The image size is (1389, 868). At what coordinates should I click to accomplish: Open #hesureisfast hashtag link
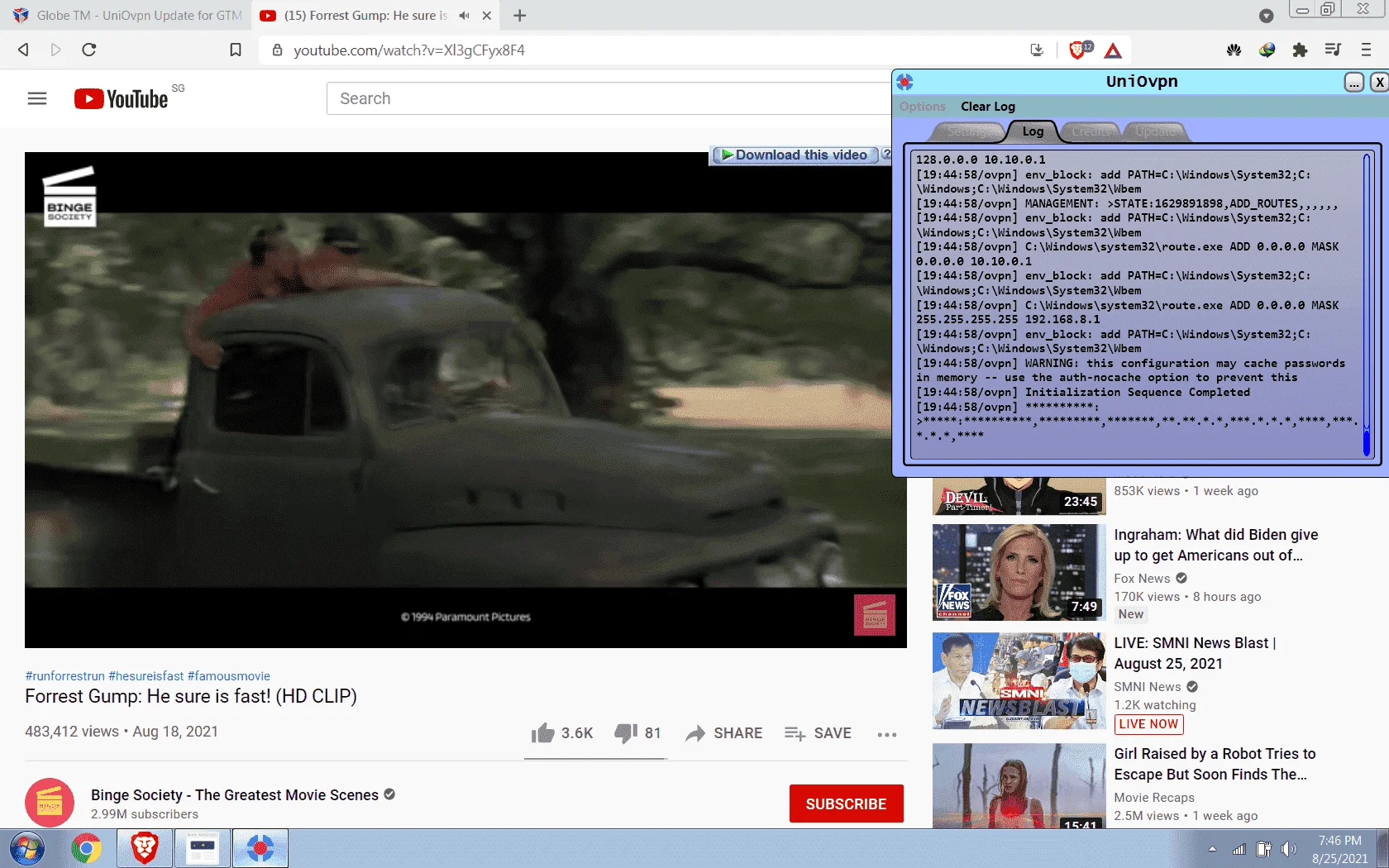point(146,676)
